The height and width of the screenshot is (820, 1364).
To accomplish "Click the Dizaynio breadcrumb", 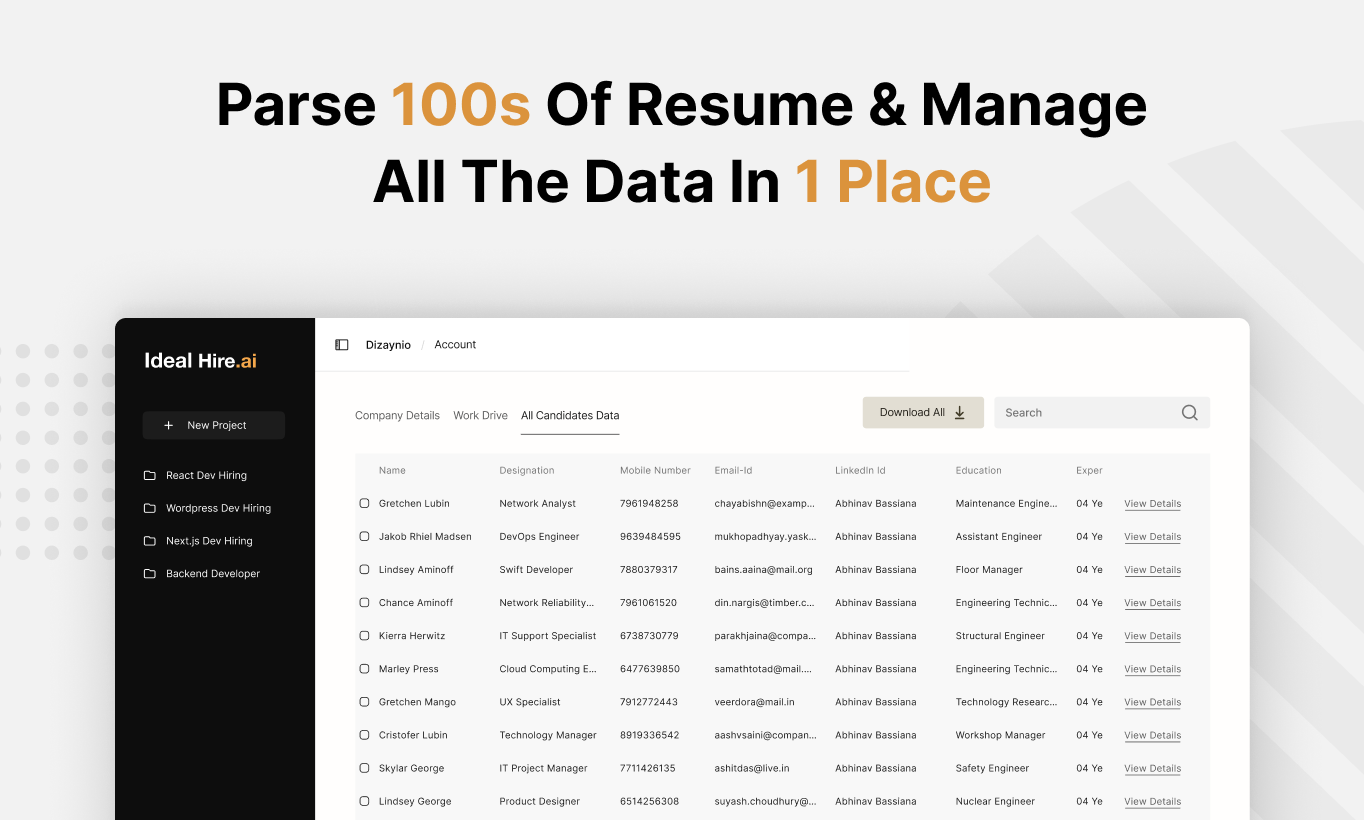I will [388, 345].
